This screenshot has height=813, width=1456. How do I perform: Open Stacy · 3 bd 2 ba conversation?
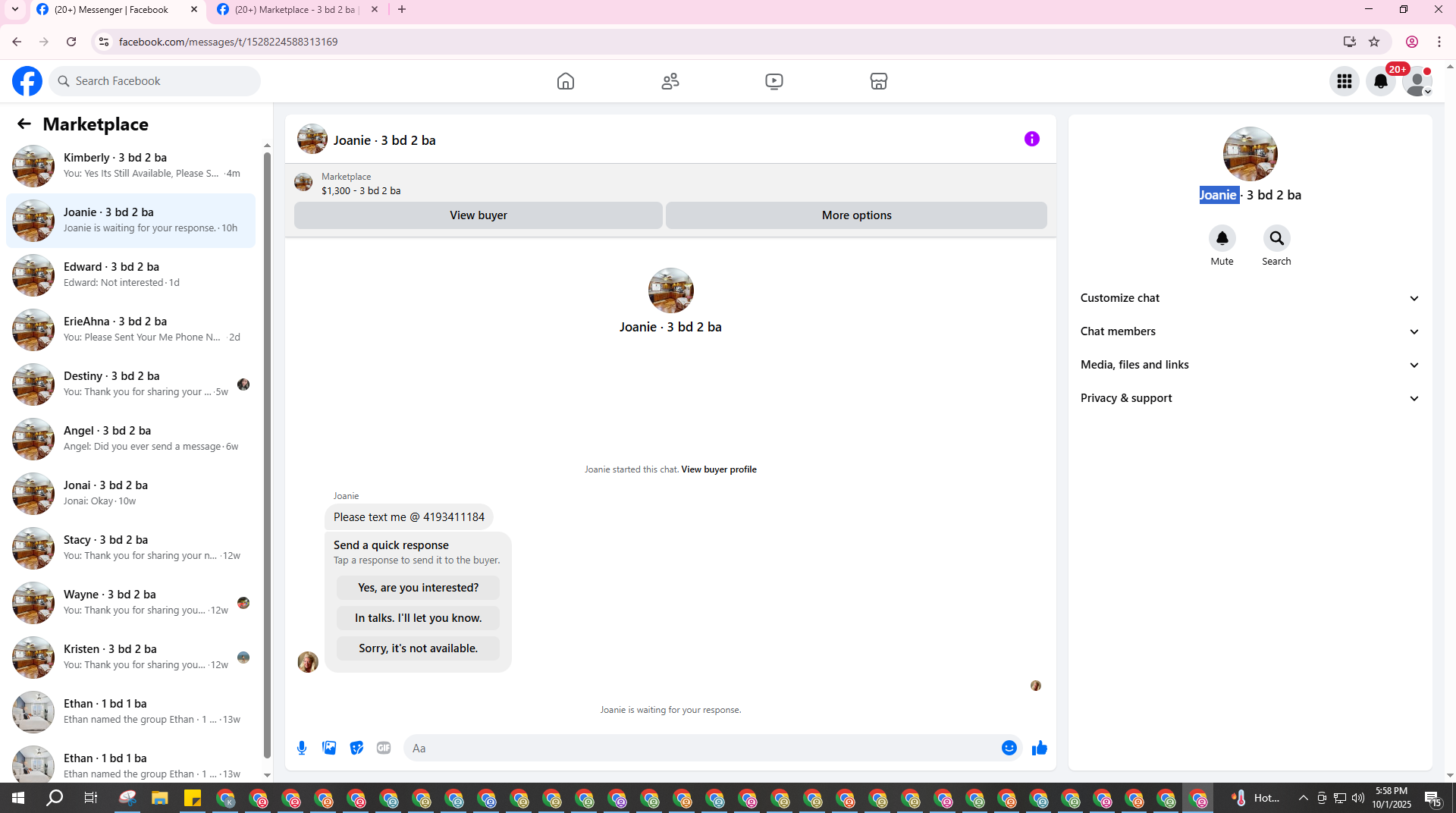click(x=130, y=548)
